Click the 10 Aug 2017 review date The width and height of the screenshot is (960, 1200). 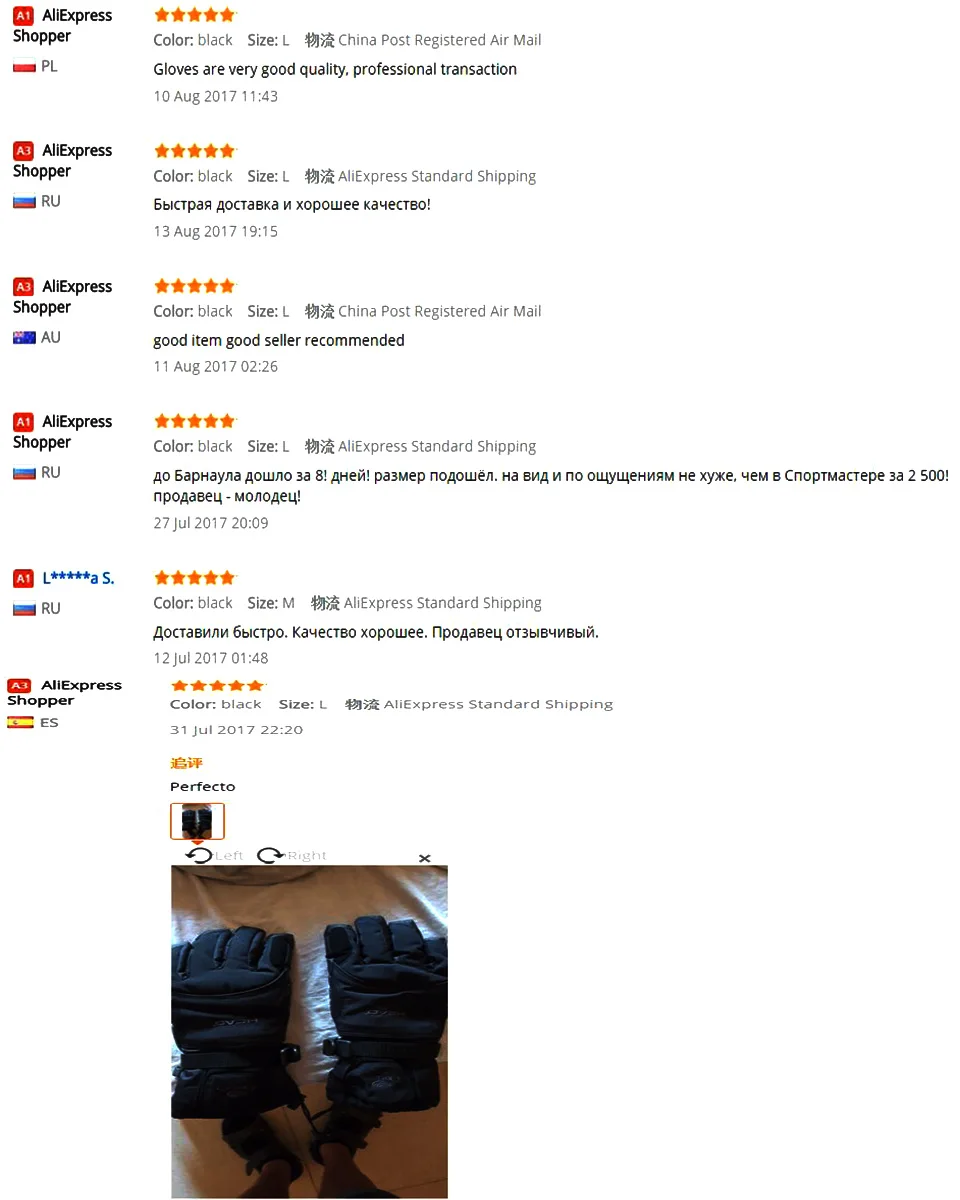pos(216,96)
